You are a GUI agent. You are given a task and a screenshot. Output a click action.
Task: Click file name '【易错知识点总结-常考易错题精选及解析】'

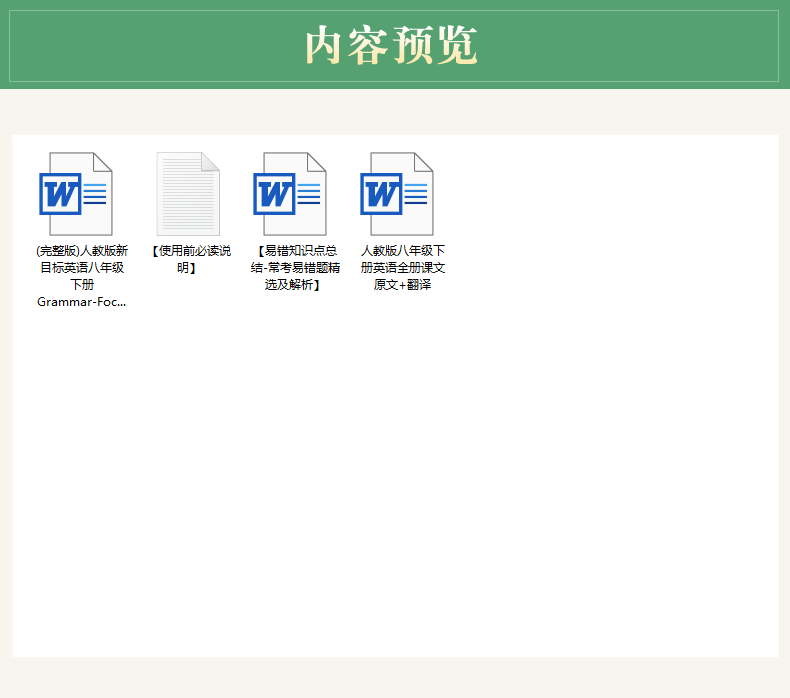[x=295, y=268]
